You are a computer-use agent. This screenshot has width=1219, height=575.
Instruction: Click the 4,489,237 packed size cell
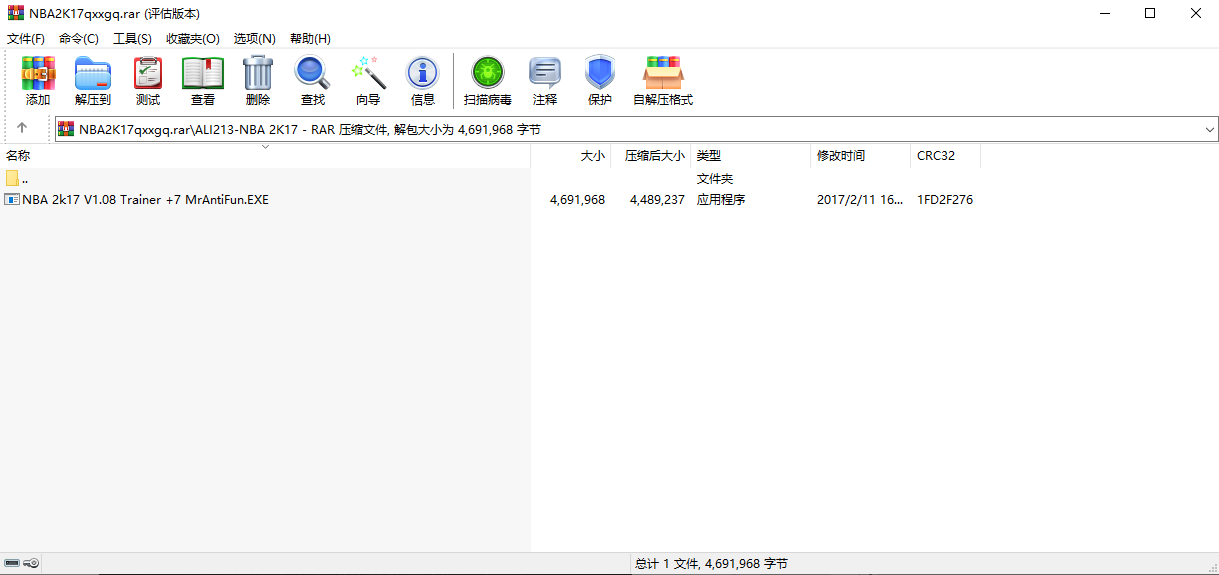tap(657, 200)
